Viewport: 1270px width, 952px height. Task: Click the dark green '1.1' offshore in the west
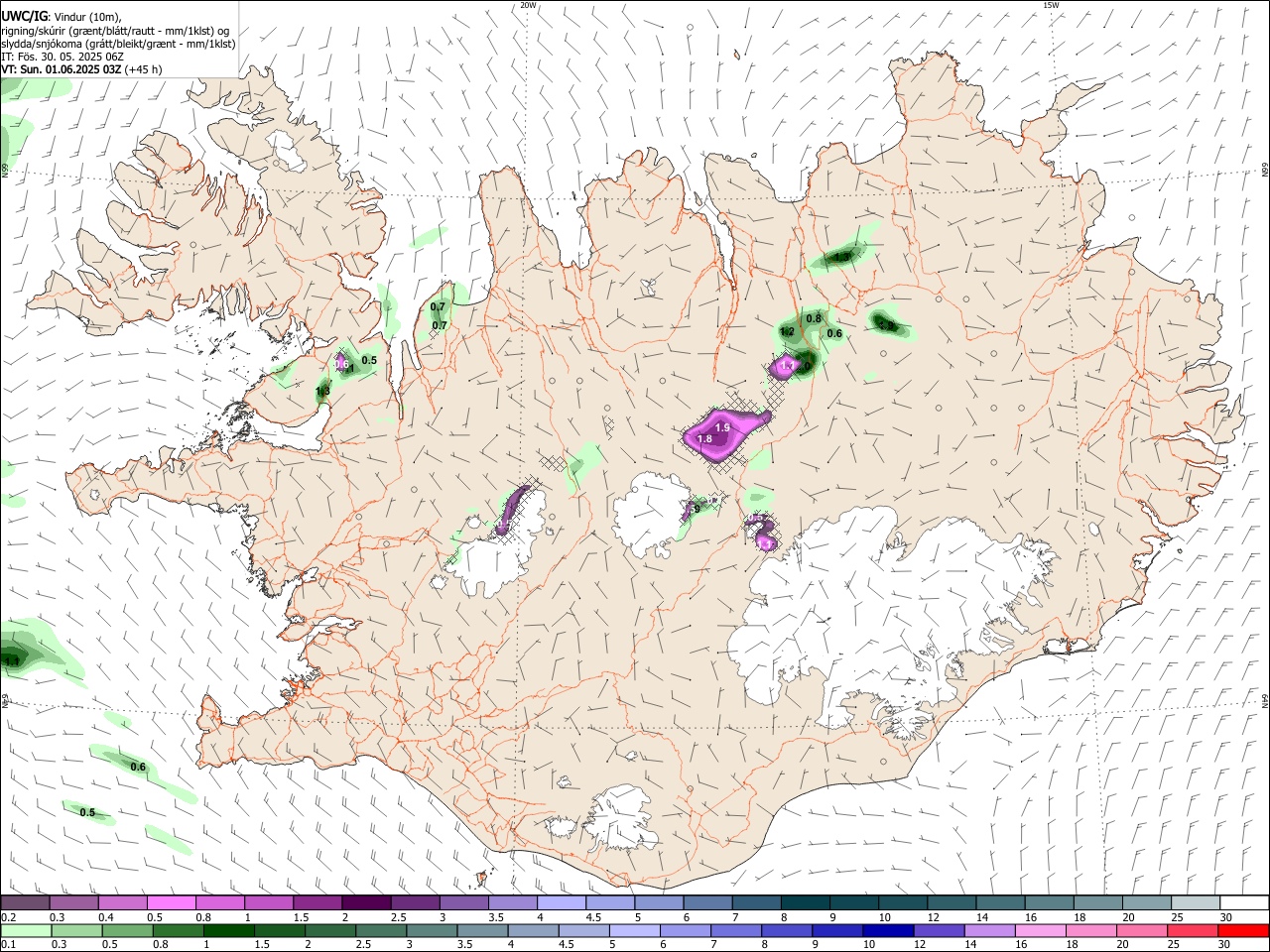coord(11,659)
